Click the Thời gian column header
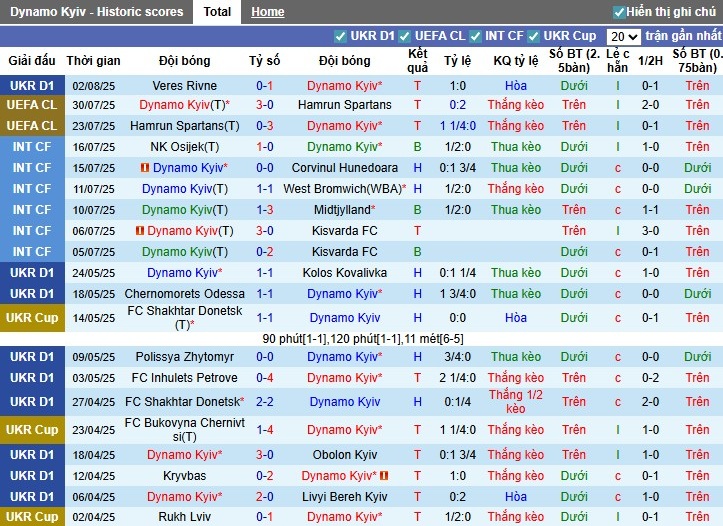Viewport: 723px width, 526px height. pyautogui.click(x=94, y=61)
